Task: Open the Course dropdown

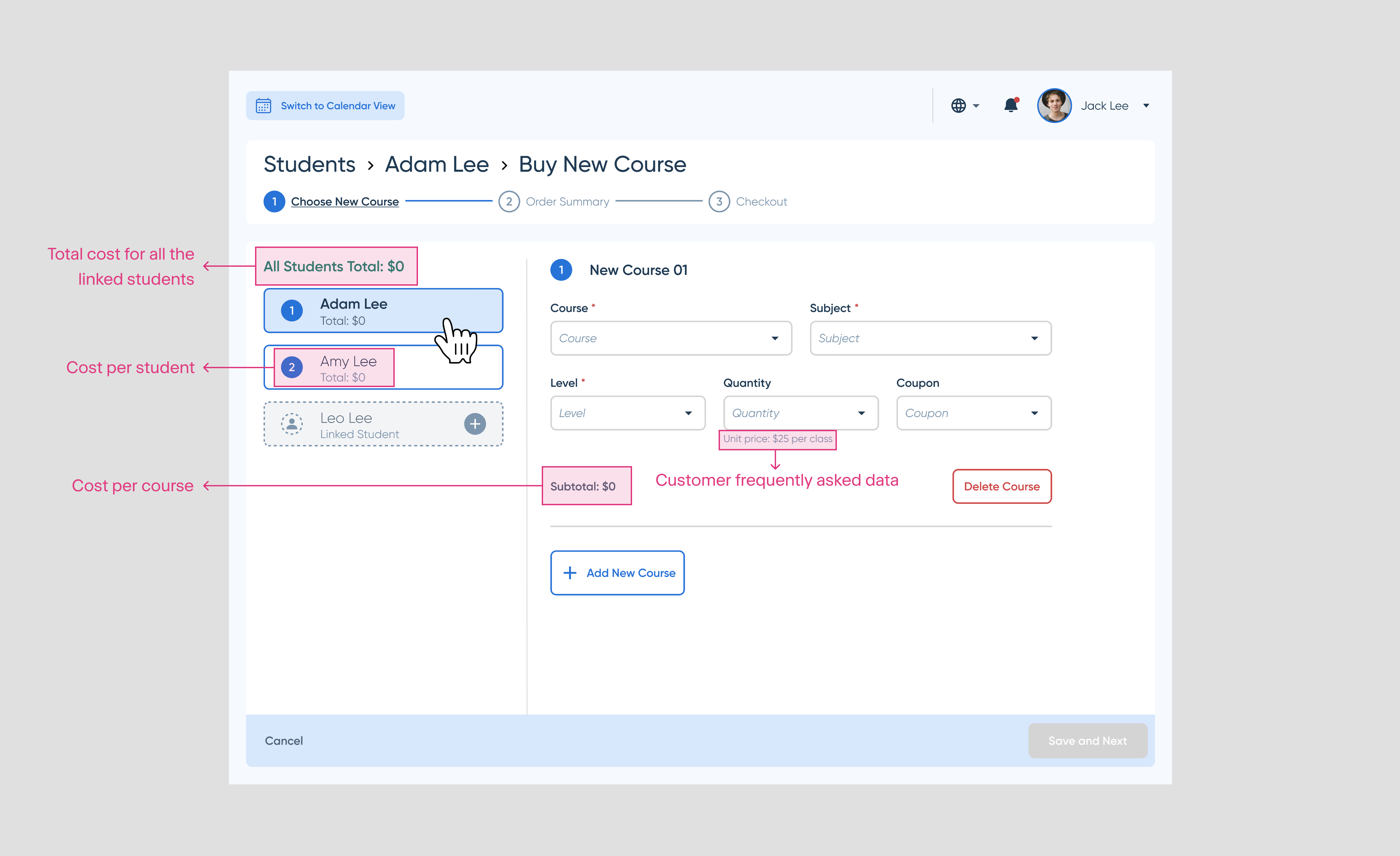Action: [671, 338]
